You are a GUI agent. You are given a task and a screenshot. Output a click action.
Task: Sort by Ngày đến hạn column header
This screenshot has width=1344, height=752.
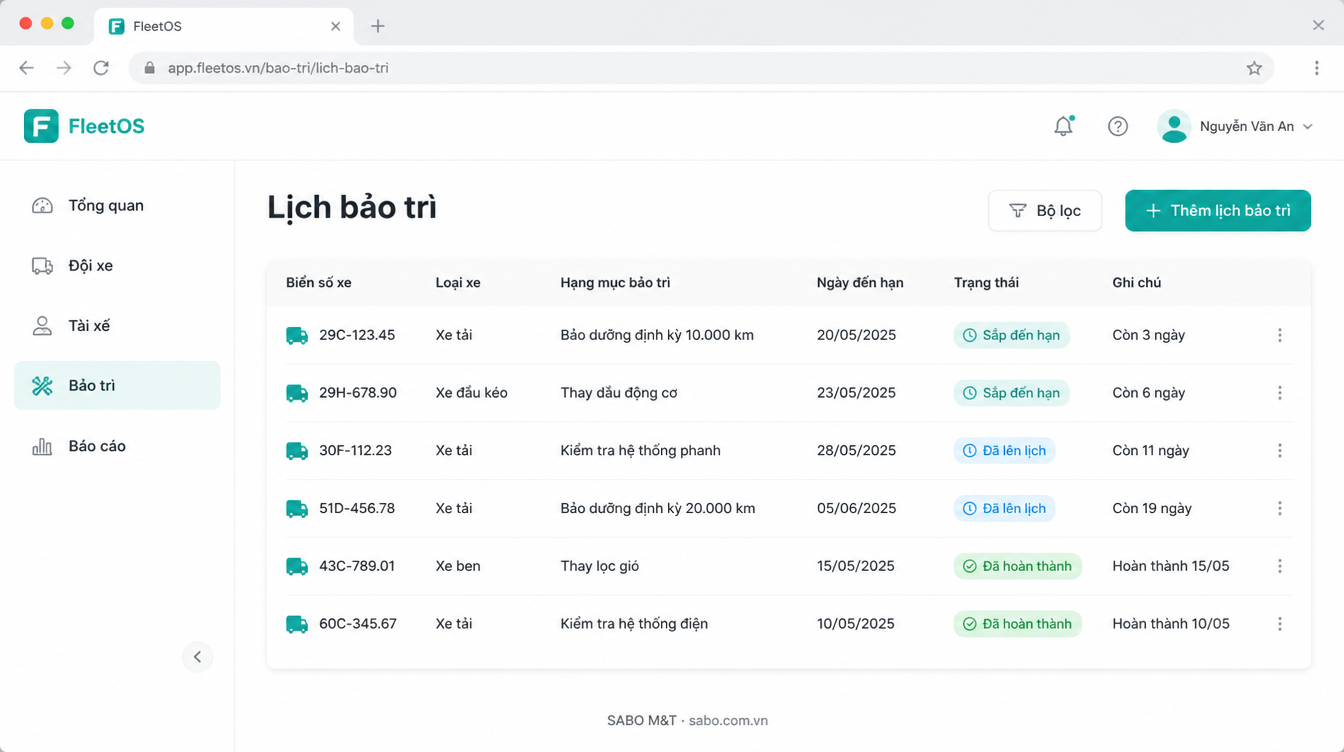[860, 283]
